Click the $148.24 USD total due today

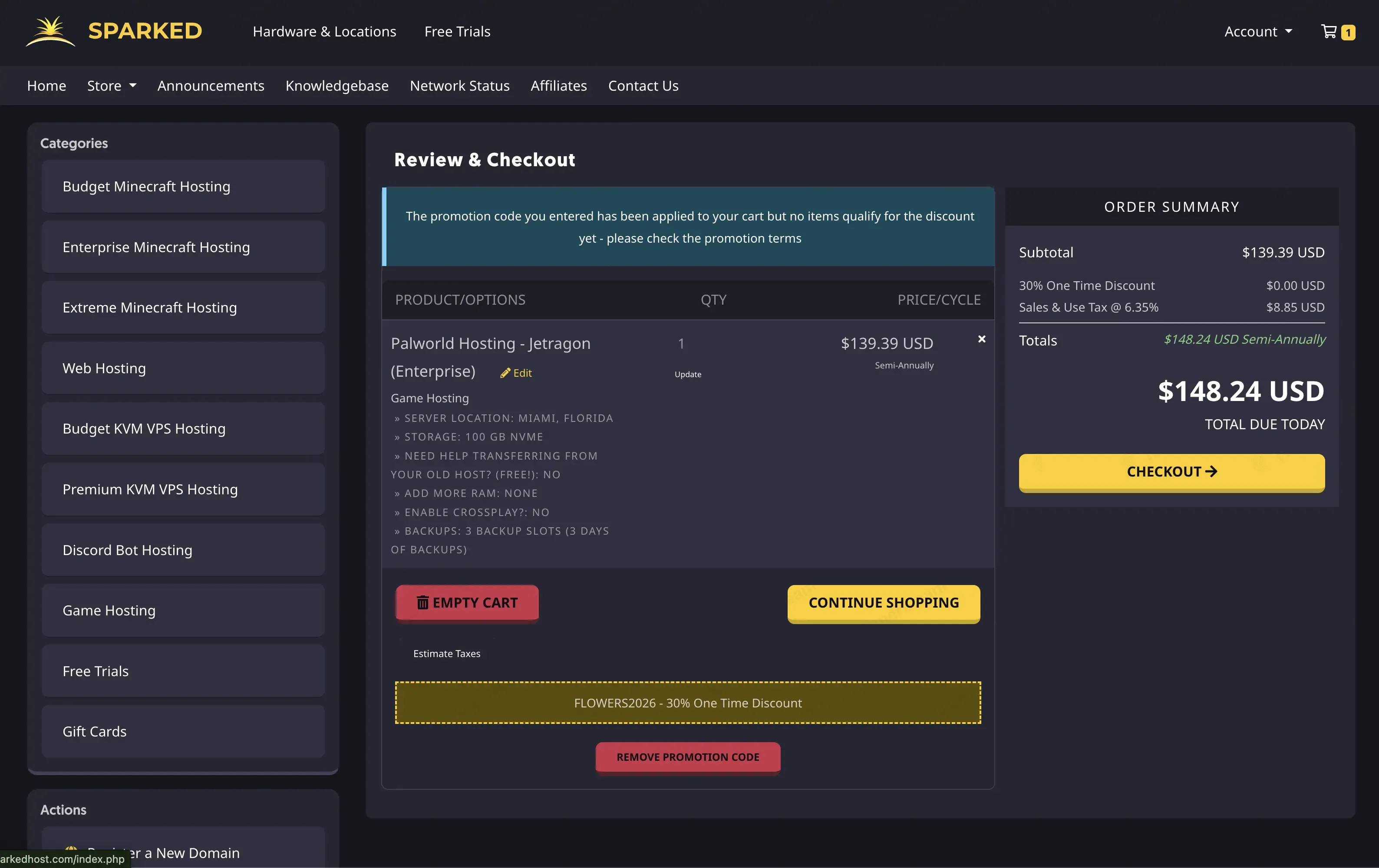tap(1241, 391)
